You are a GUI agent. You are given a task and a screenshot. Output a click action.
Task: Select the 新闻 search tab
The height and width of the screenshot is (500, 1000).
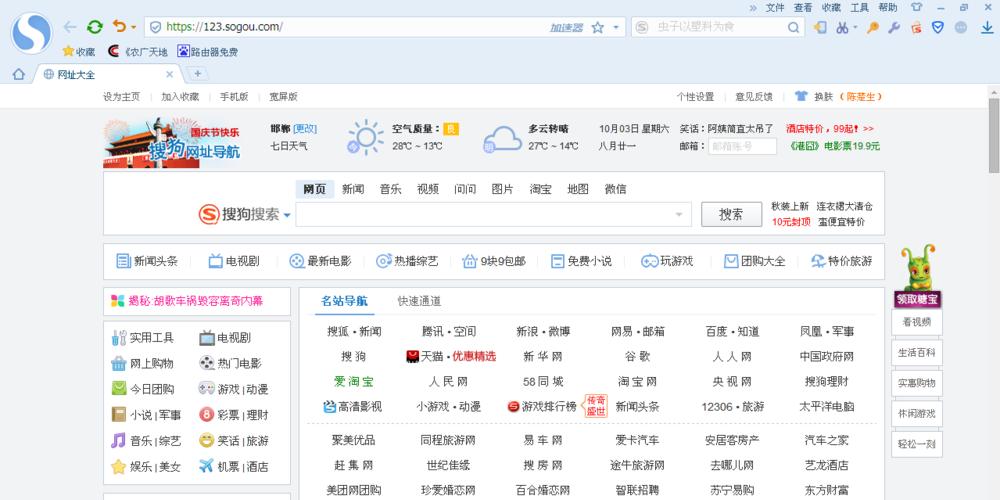353,189
